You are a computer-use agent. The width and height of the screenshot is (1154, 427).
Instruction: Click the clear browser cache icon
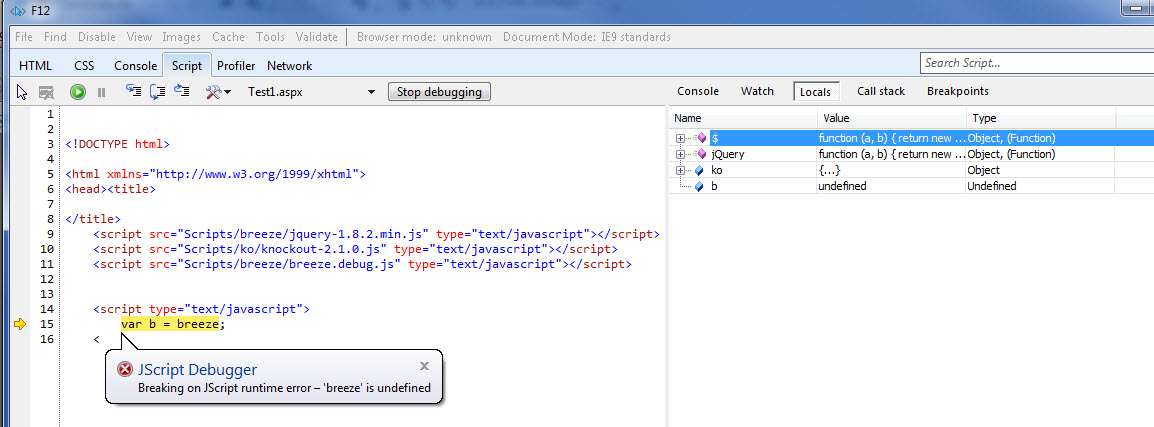[46, 93]
